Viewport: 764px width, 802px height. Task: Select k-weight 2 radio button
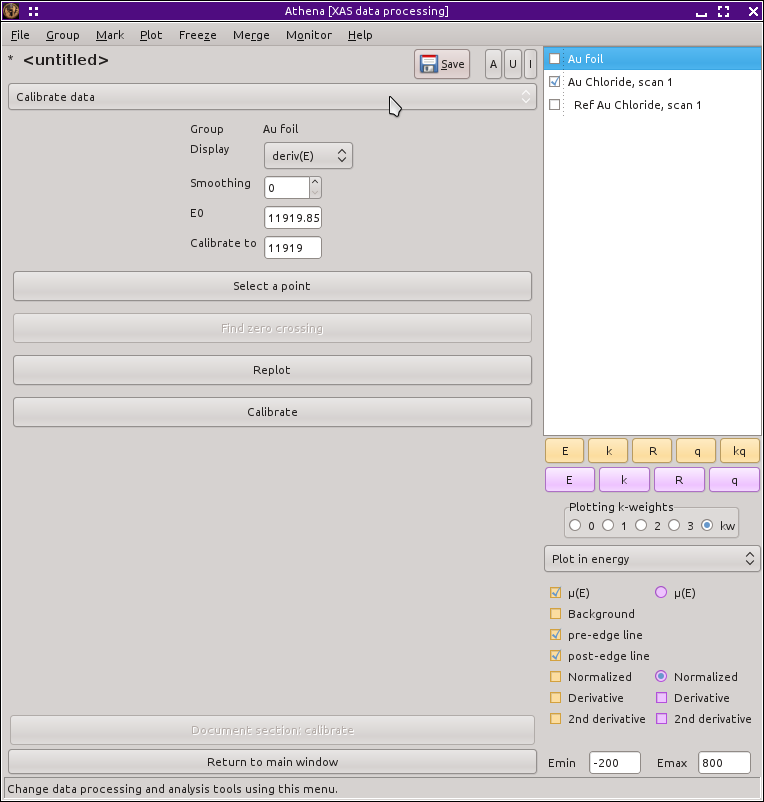pos(641,525)
